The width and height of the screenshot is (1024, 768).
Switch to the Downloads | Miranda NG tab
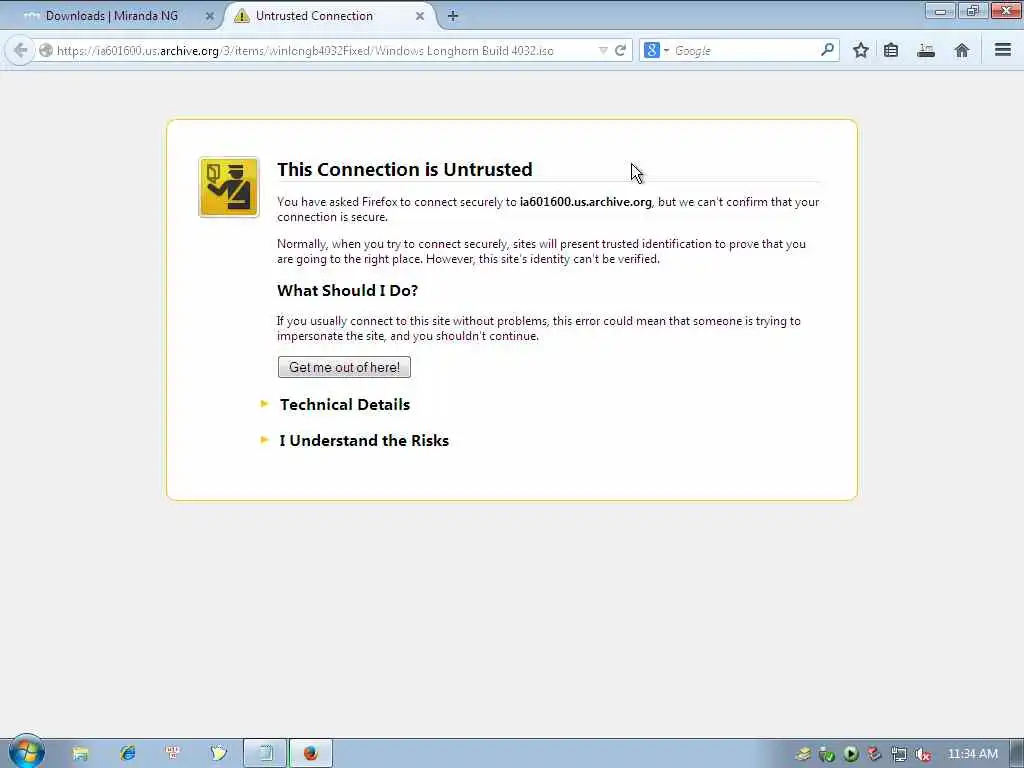[x=111, y=16]
